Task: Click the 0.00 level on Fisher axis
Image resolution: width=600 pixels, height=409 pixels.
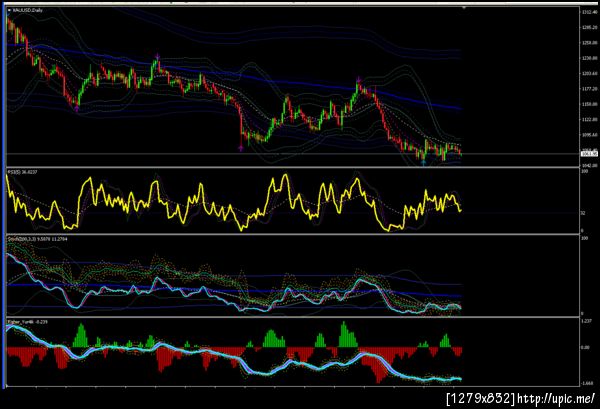Action: click(x=585, y=347)
